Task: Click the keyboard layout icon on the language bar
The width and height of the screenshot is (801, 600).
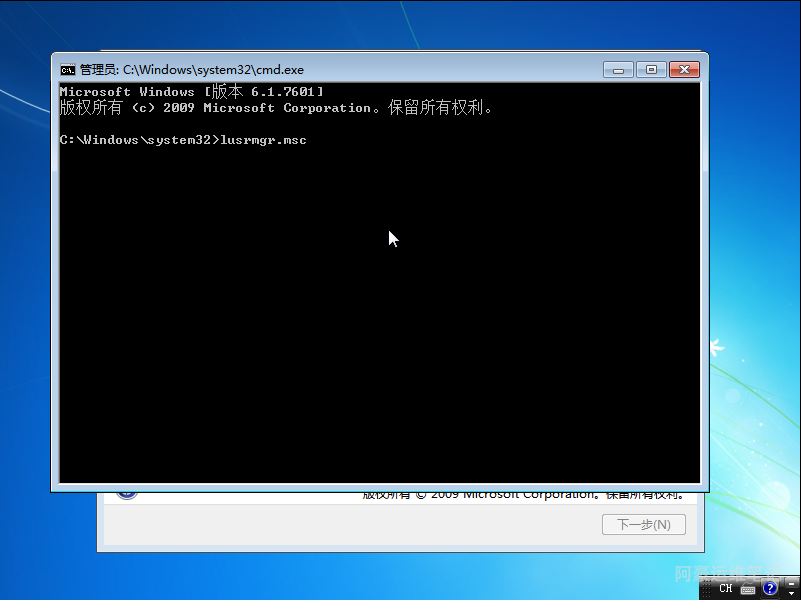Action: [747, 589]
